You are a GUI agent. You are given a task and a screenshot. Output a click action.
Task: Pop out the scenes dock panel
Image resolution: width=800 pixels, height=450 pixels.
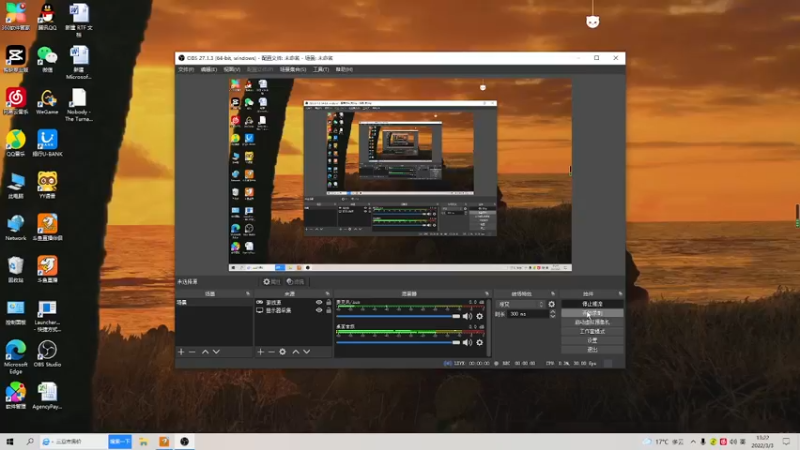click(x=248, y=294)
